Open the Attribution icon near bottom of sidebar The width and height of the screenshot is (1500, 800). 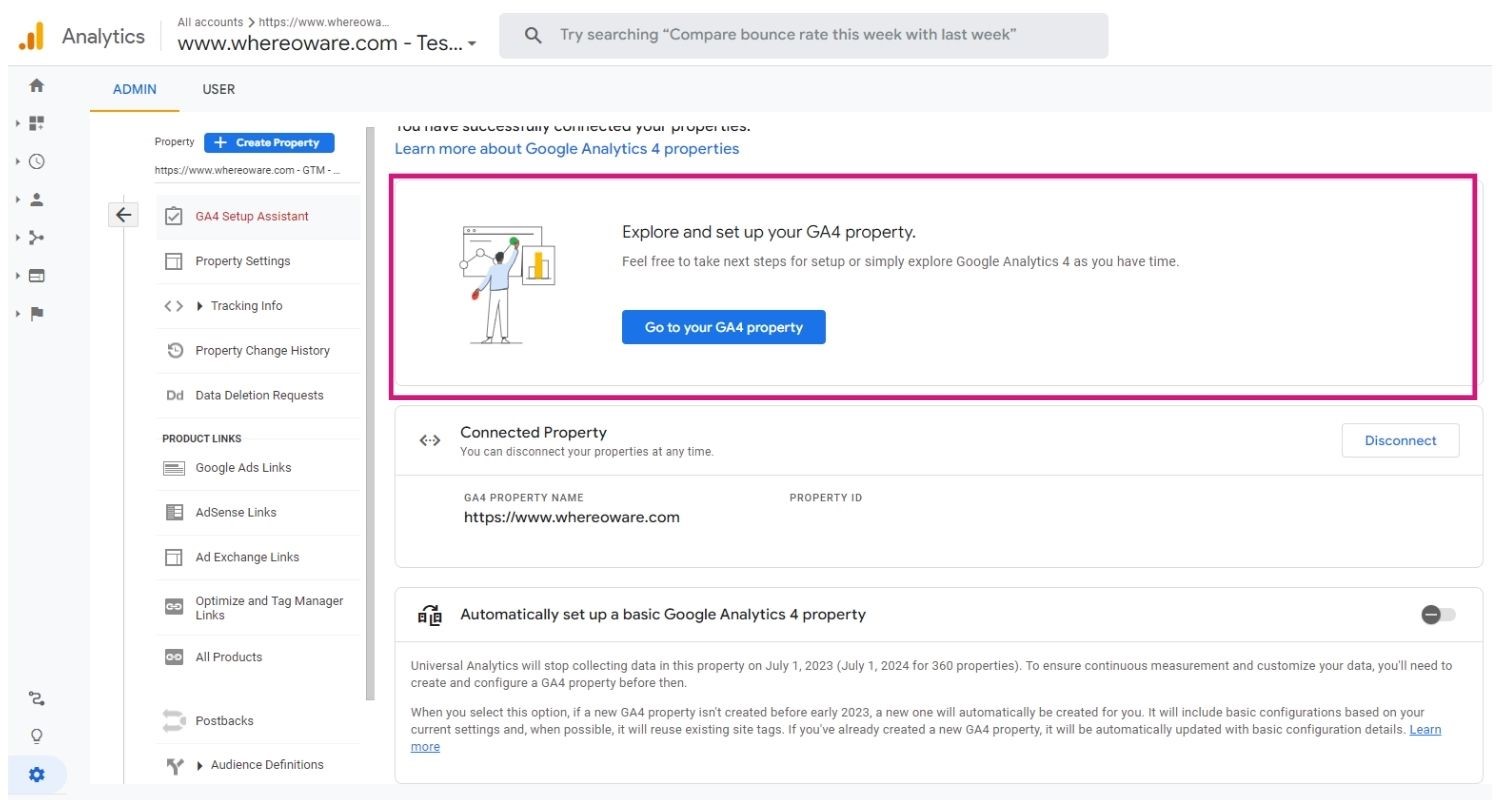[x=37, y=698]
